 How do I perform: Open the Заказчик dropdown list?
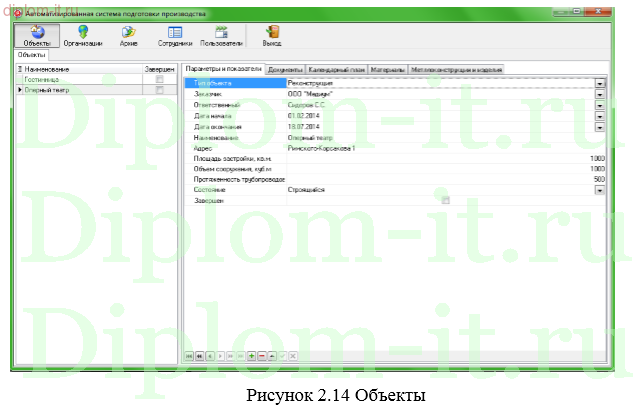[x=600, y=94]
